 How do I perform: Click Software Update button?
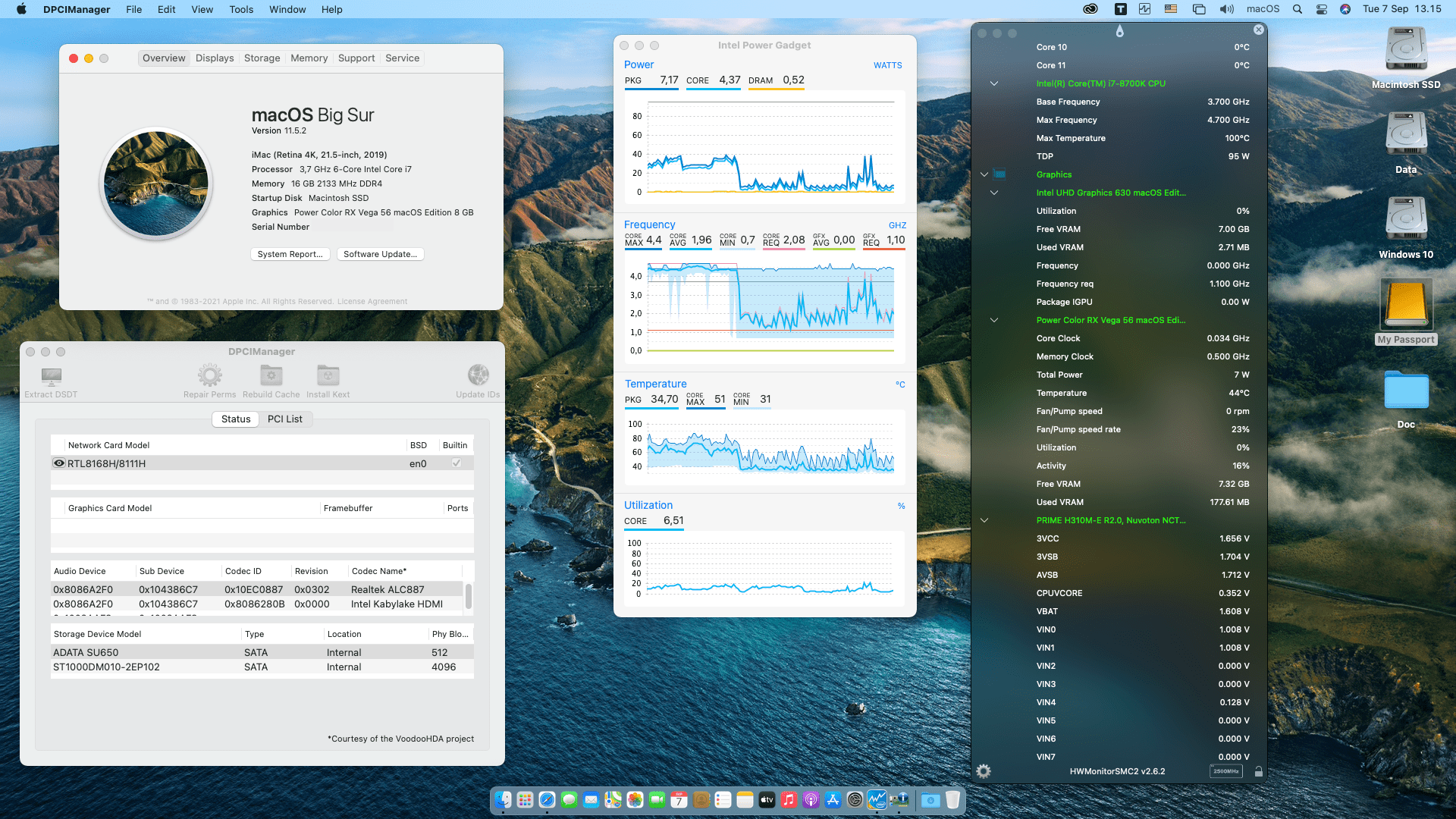pyautogui.click(x=380, y=254)
